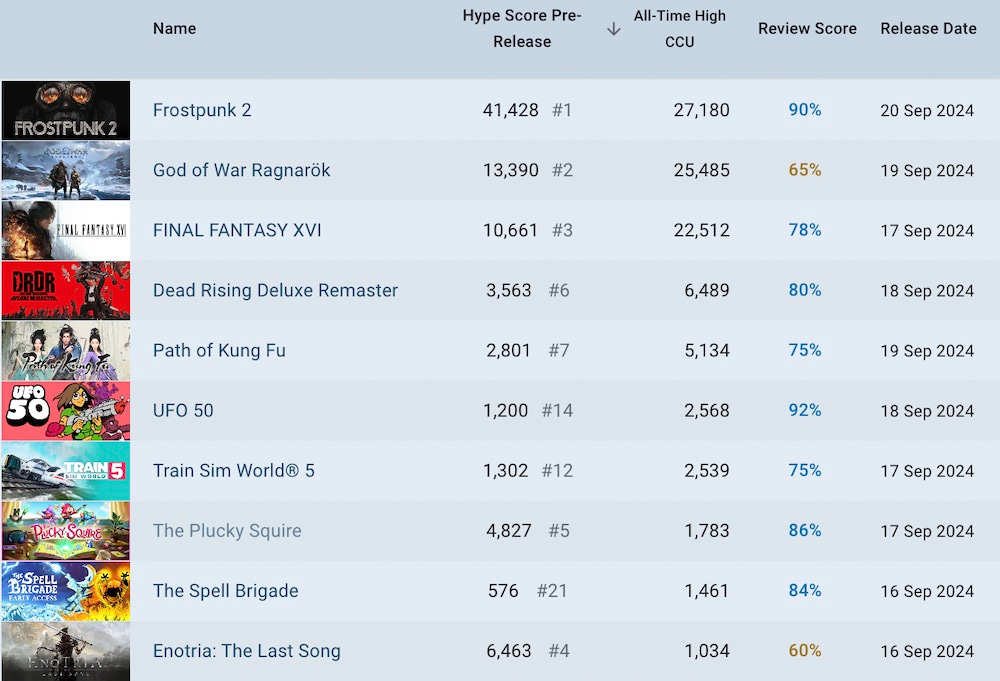
Task: Click UFO 50's 92% review score
Action: tap(804, 410)
